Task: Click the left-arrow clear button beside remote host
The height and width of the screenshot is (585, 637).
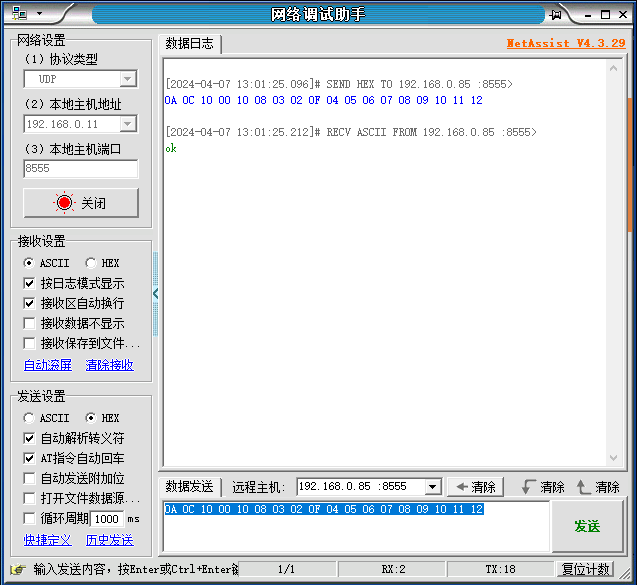Action: click(x=473, y=487)
